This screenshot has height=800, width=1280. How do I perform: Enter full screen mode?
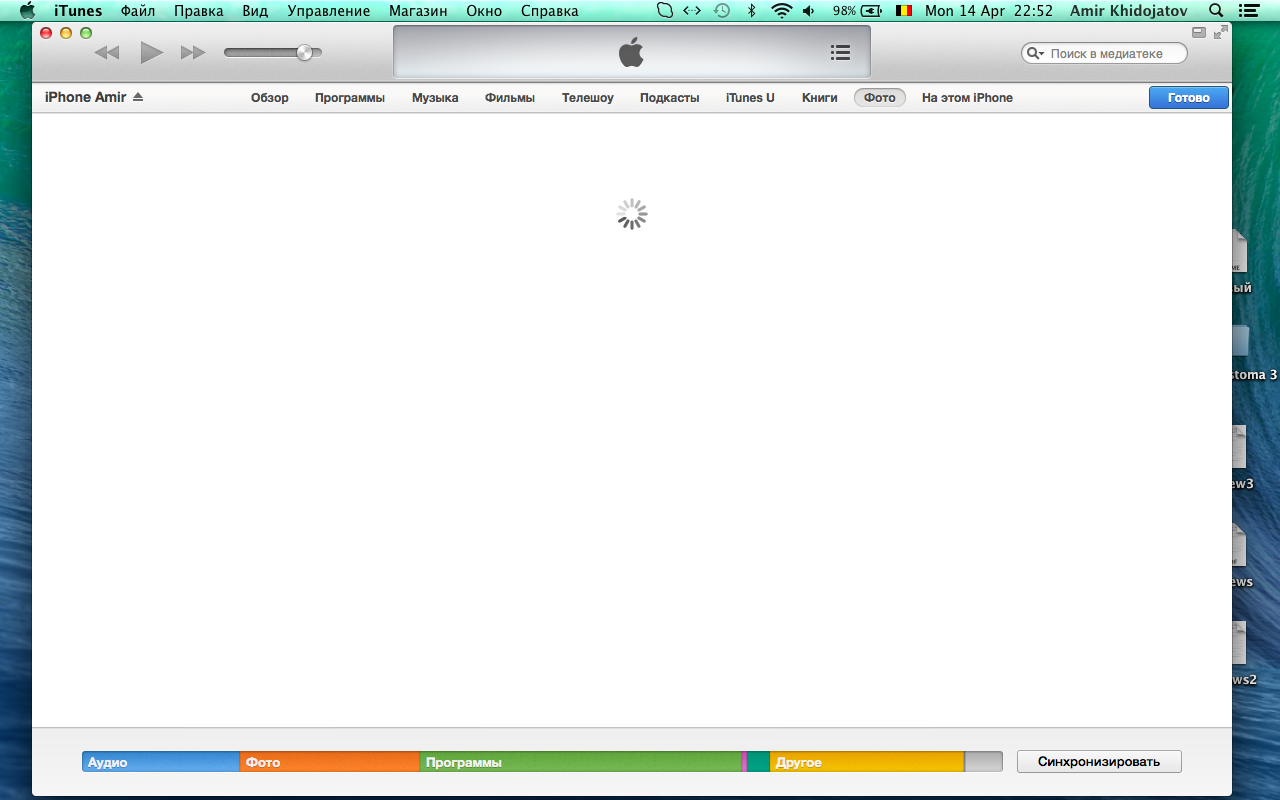point(1220,32)
